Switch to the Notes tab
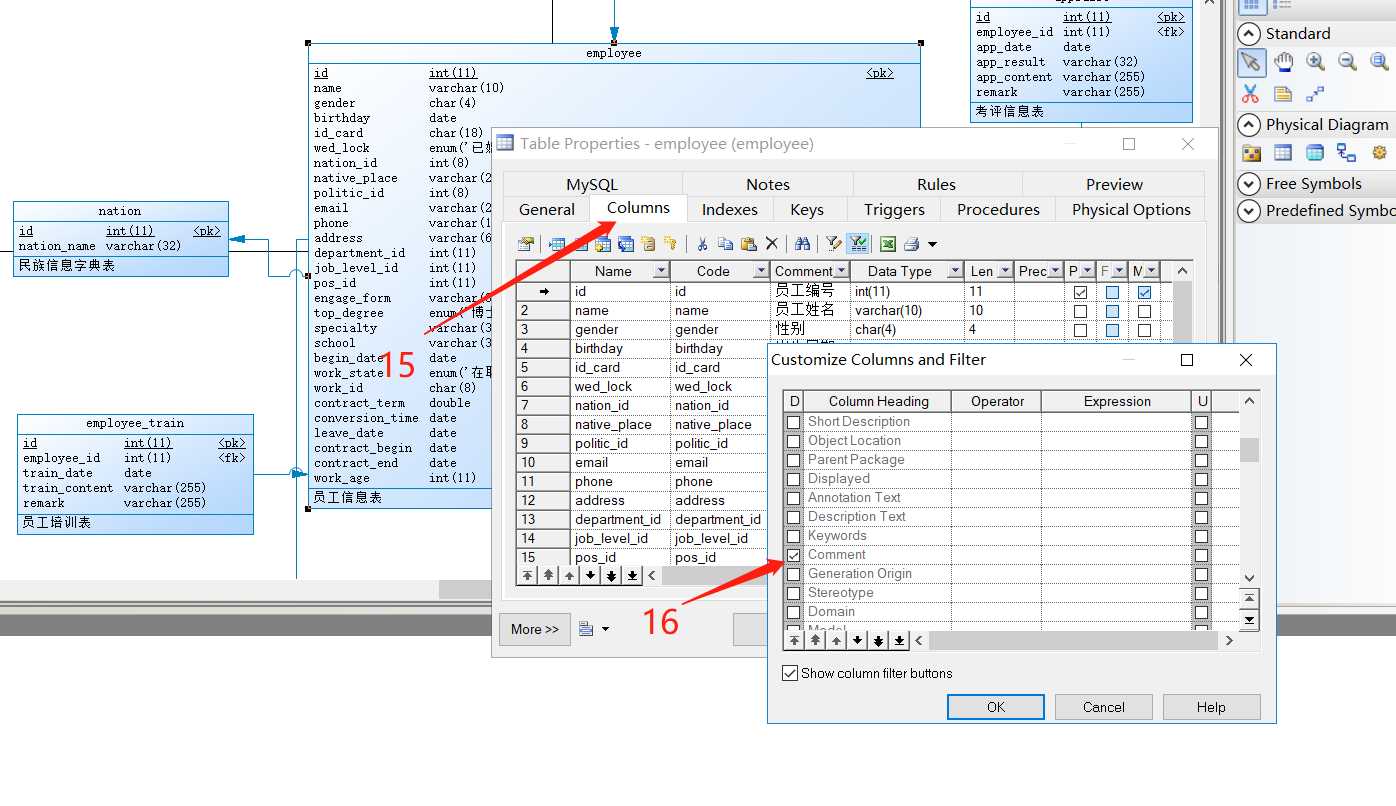This screenshot has width=1396, height=806. tap(768, 184)
